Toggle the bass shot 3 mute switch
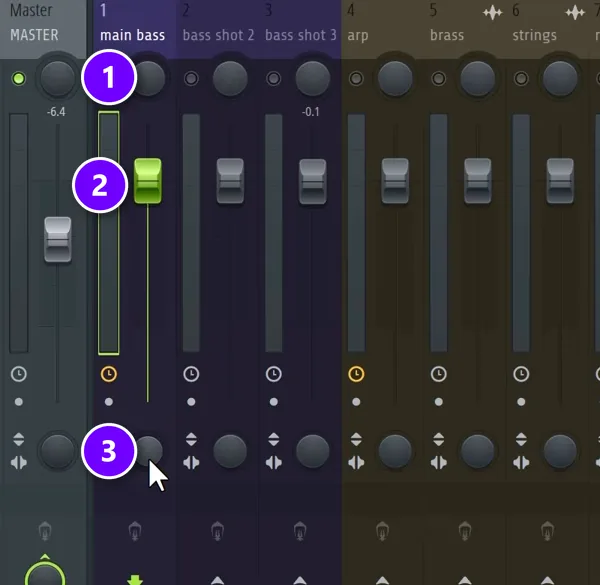The height and width of the screenshot is (585, 600). 274,78
